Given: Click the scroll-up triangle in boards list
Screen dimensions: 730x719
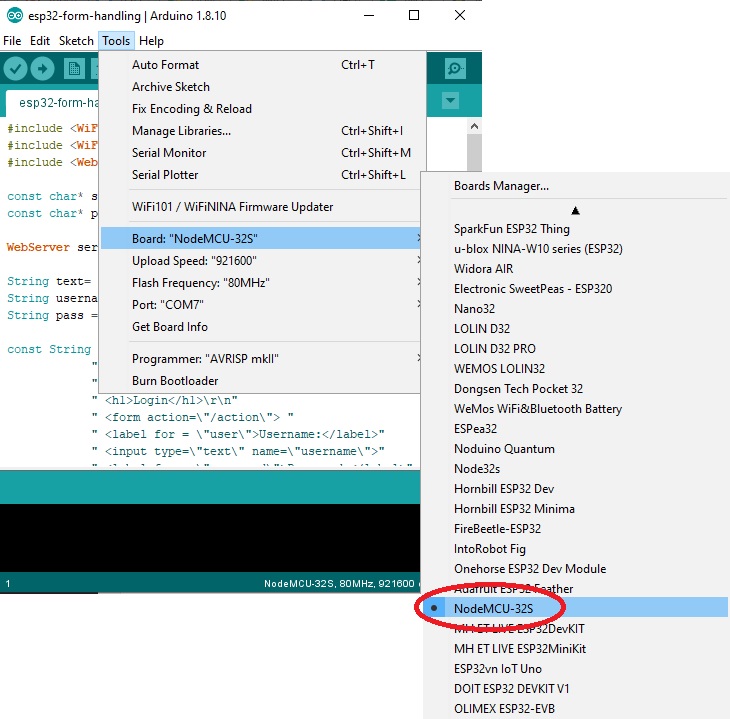Looking at the screenshot, I should (x=575, y=210).
